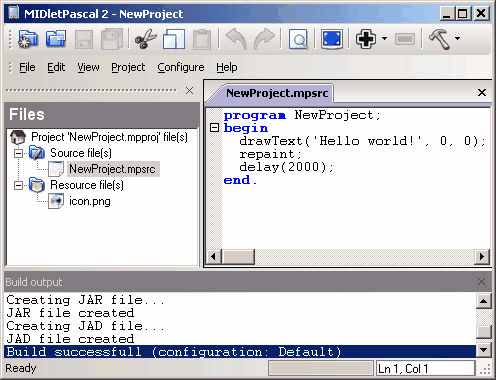This screenshot has width=496, height=380.
Task: Click the Fullscreen toolbar icon
Action: pos(332,39)
